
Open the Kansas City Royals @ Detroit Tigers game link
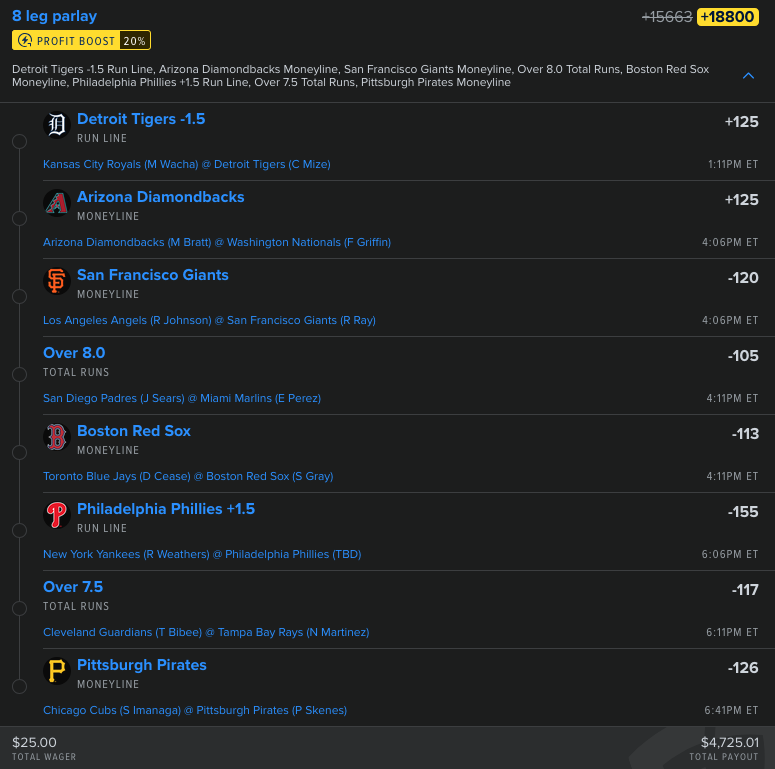(x=187, y=164)
